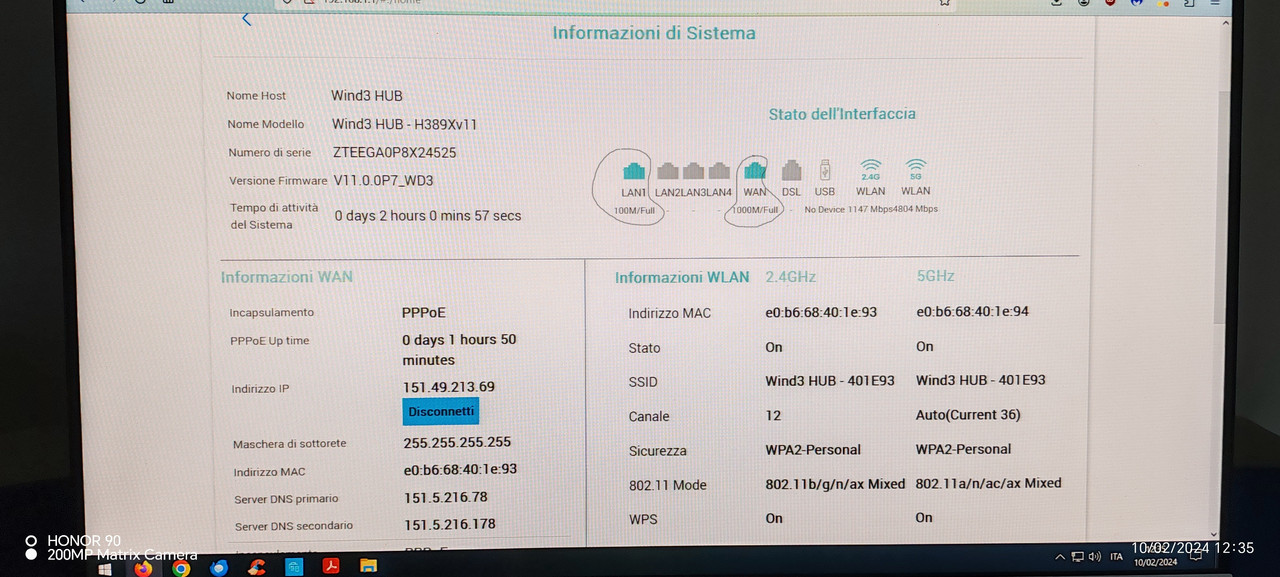Select the 5GHz column header
The height and width of the screenshot is (577, 1280).
(936, 276)
